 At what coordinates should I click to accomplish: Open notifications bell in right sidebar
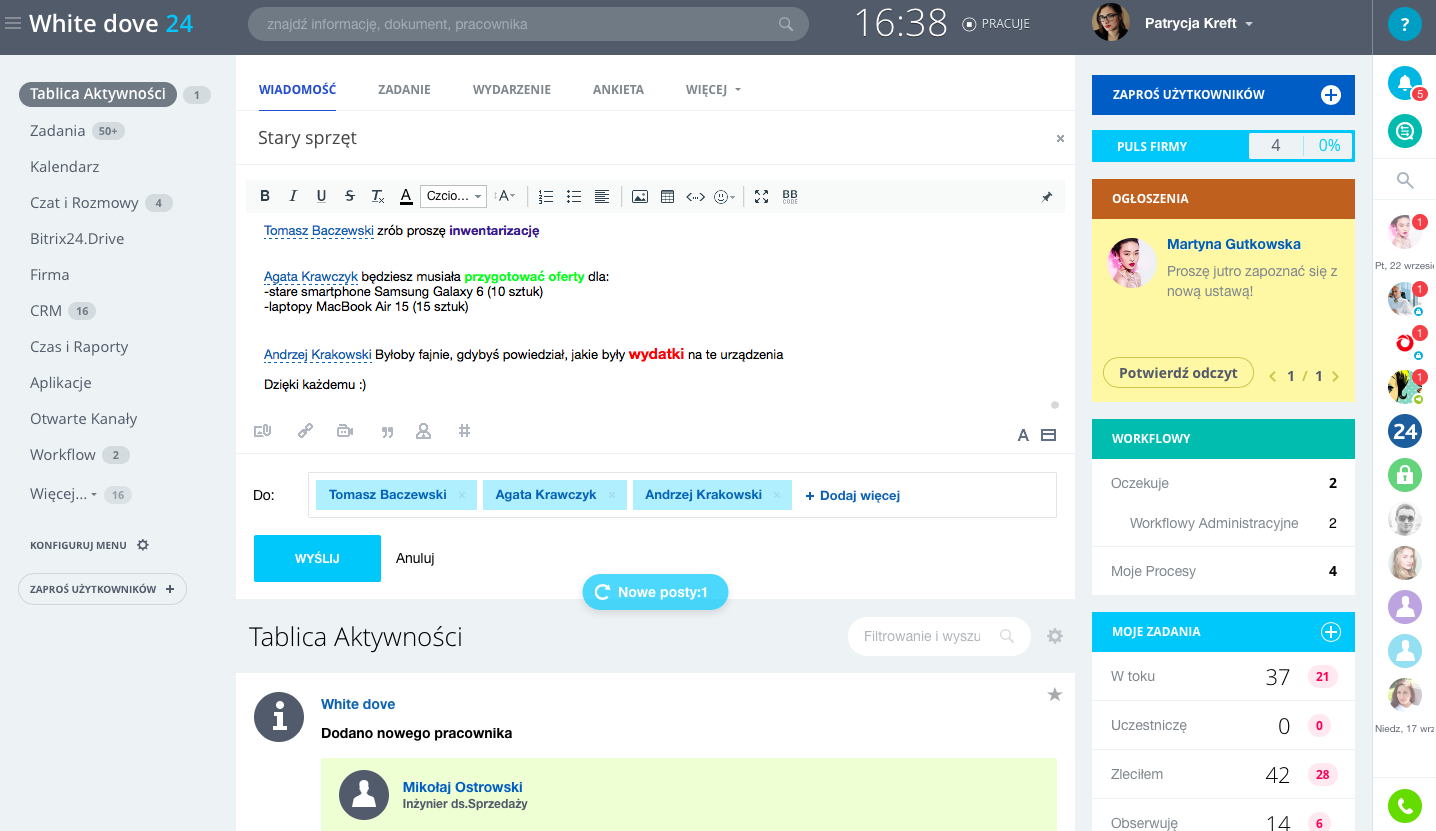pos(1404,83)
